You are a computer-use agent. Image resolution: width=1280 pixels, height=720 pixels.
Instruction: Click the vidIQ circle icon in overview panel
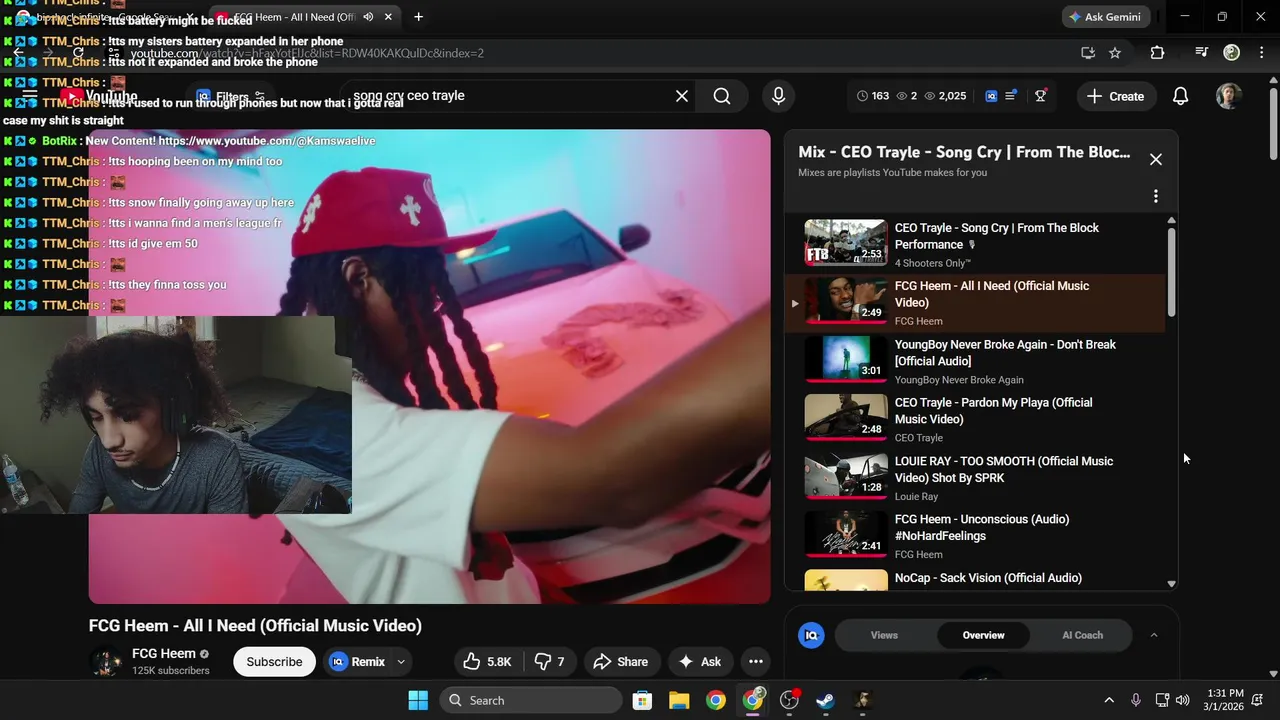pos(811,635)
